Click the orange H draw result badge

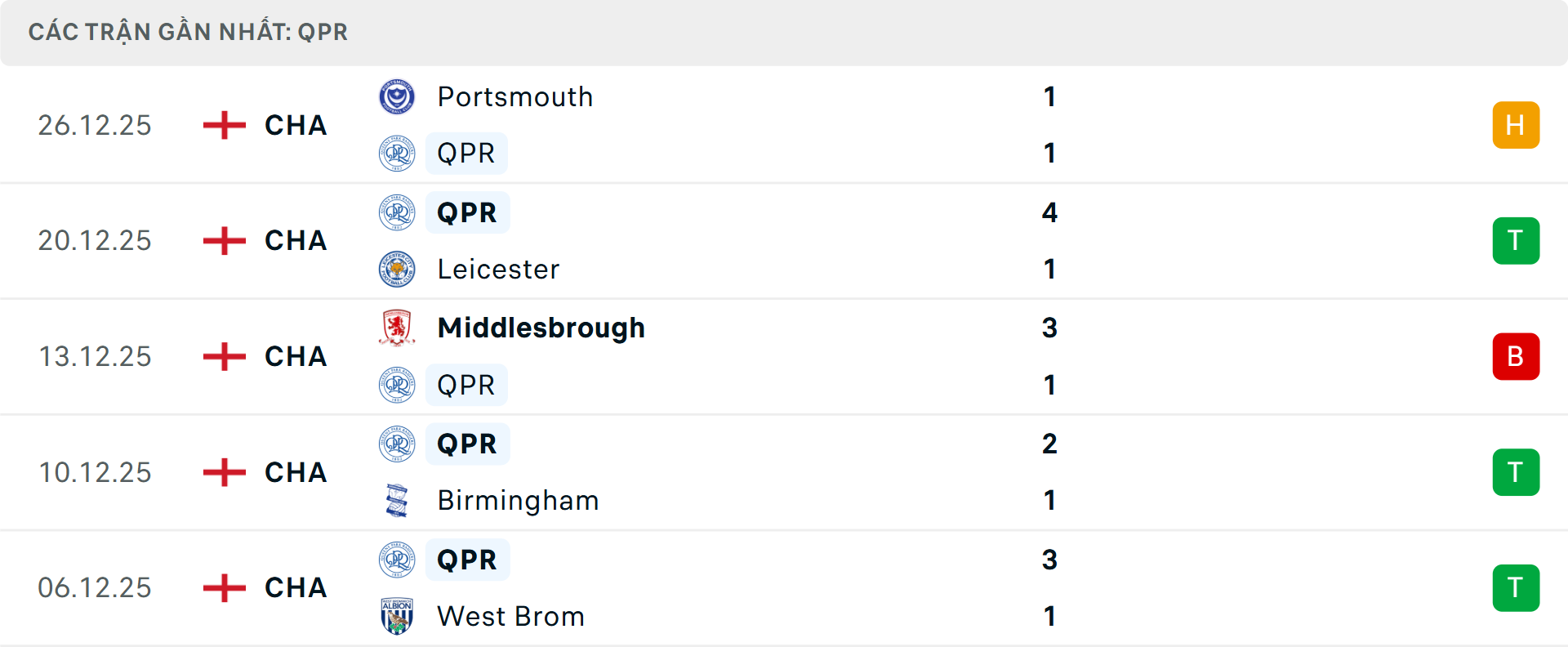point(1516,125)
